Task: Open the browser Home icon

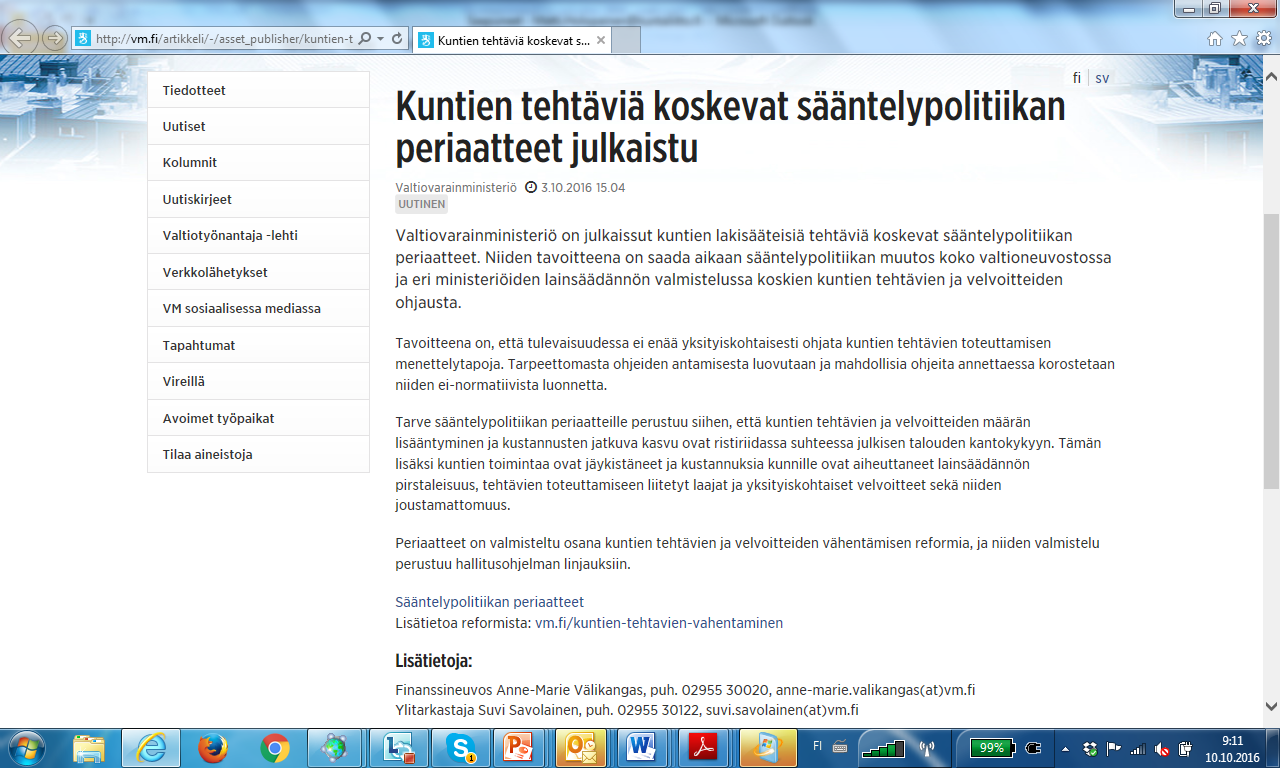Action: 1215,39
